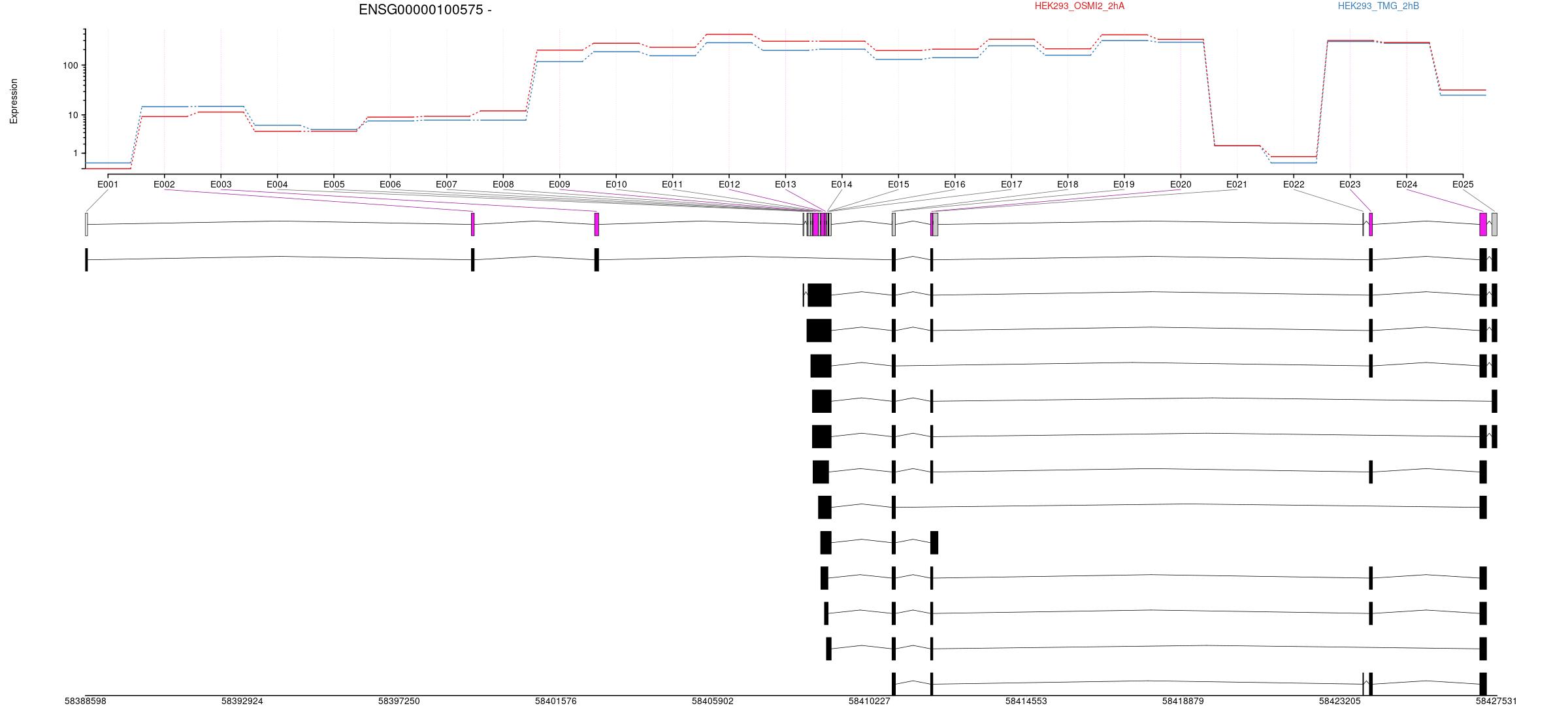1568x712 pixels.
Task: Click the exon label E004
Action: [x=277, y=184]
